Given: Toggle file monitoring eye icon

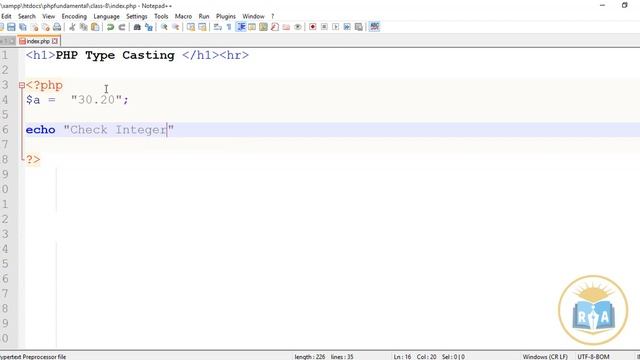Looking at the screenshot, I should (298, 27).
